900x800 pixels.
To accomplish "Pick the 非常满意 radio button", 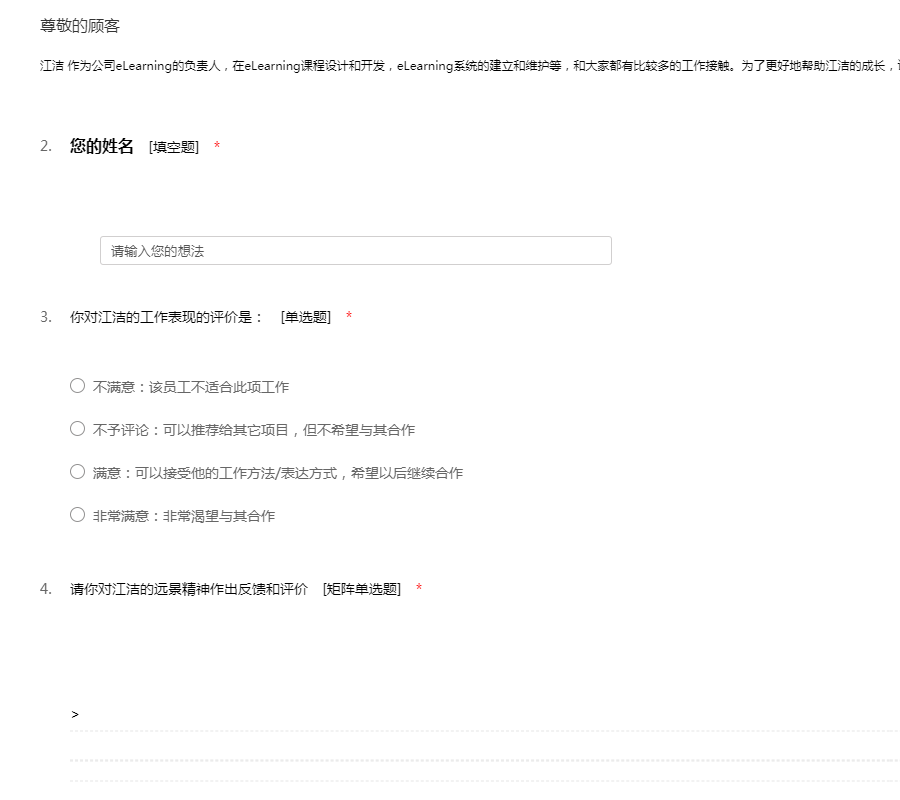I will [x=78, y=515].
